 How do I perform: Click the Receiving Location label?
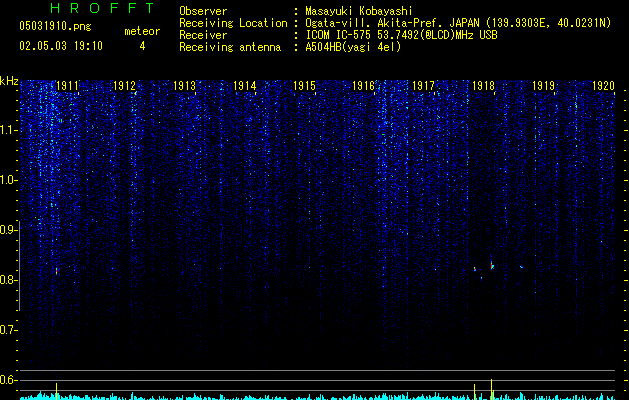tap(233, 23)
